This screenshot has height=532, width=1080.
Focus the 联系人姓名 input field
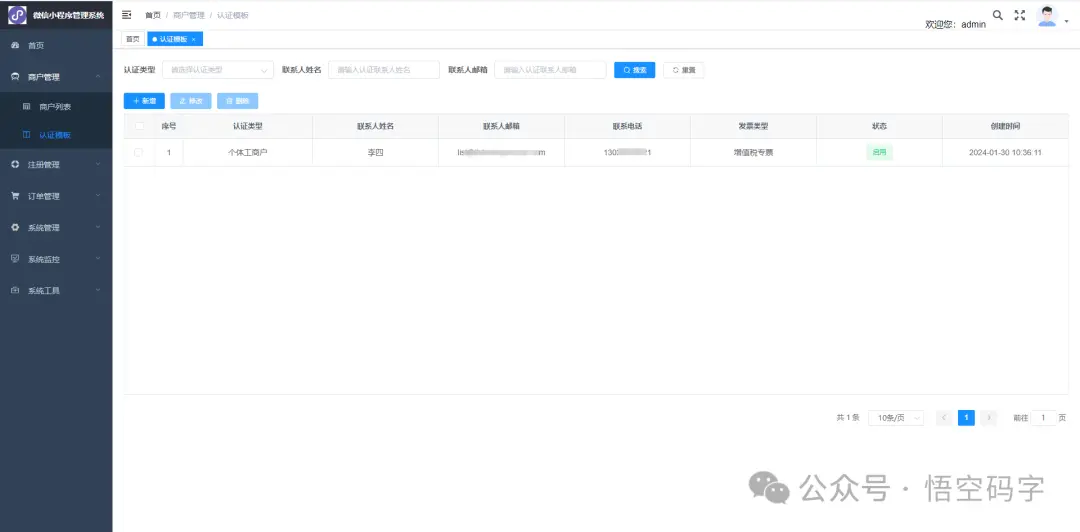pos(384,70)
